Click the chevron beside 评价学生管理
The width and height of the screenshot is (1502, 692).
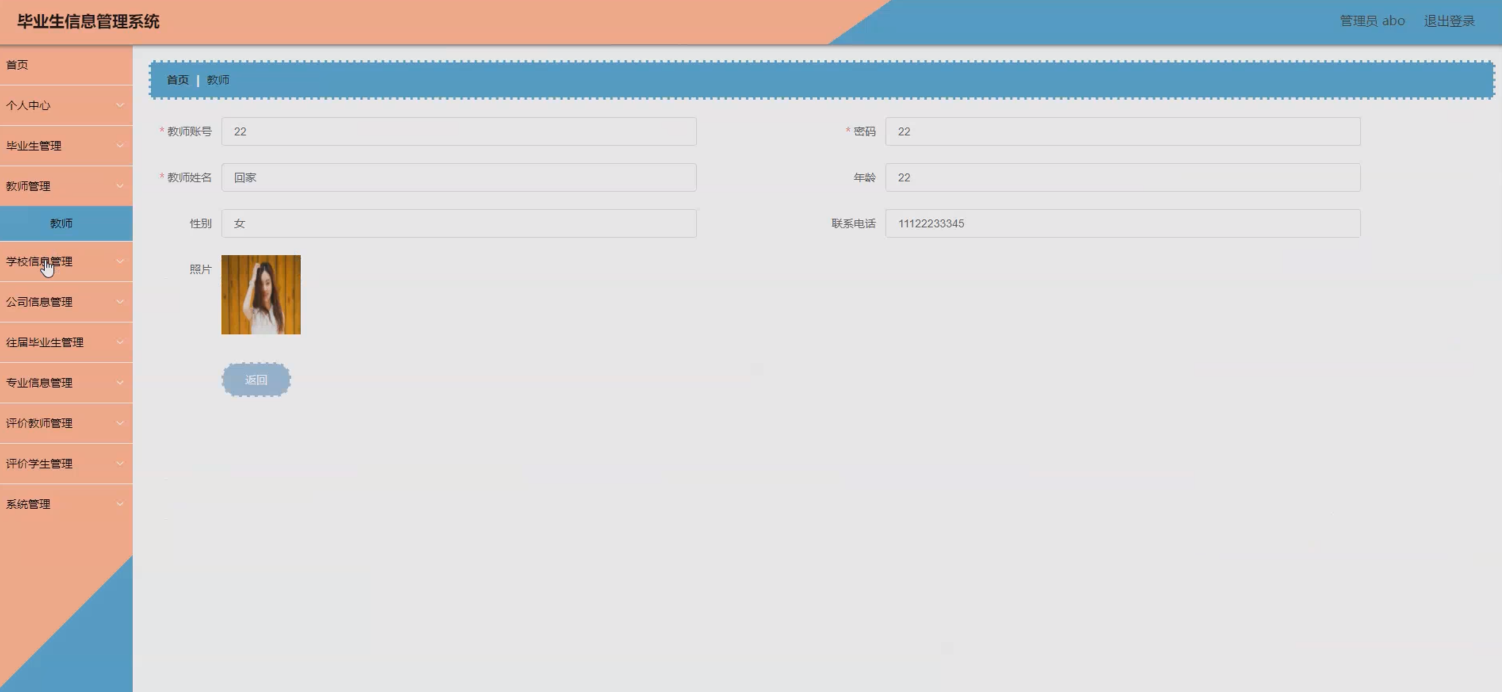click(120, 464)
